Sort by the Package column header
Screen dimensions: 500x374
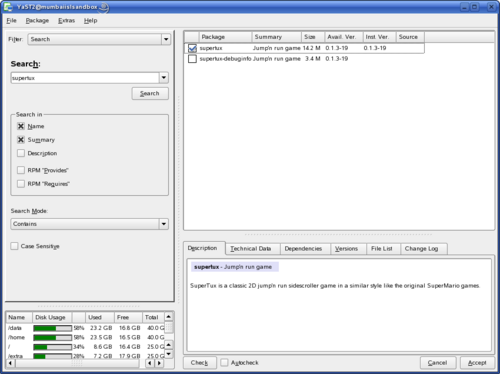pyautogui.click(x=225, y=37)
